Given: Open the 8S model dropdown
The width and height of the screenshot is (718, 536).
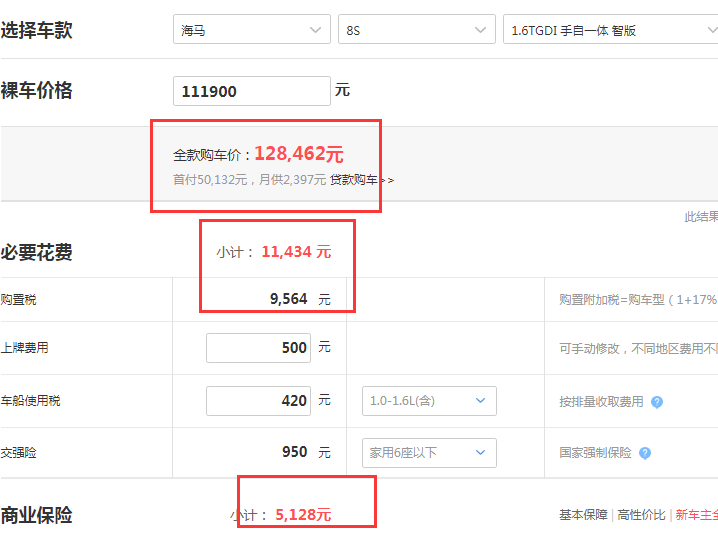Looking at the screenshot, I should coord(417,29).
